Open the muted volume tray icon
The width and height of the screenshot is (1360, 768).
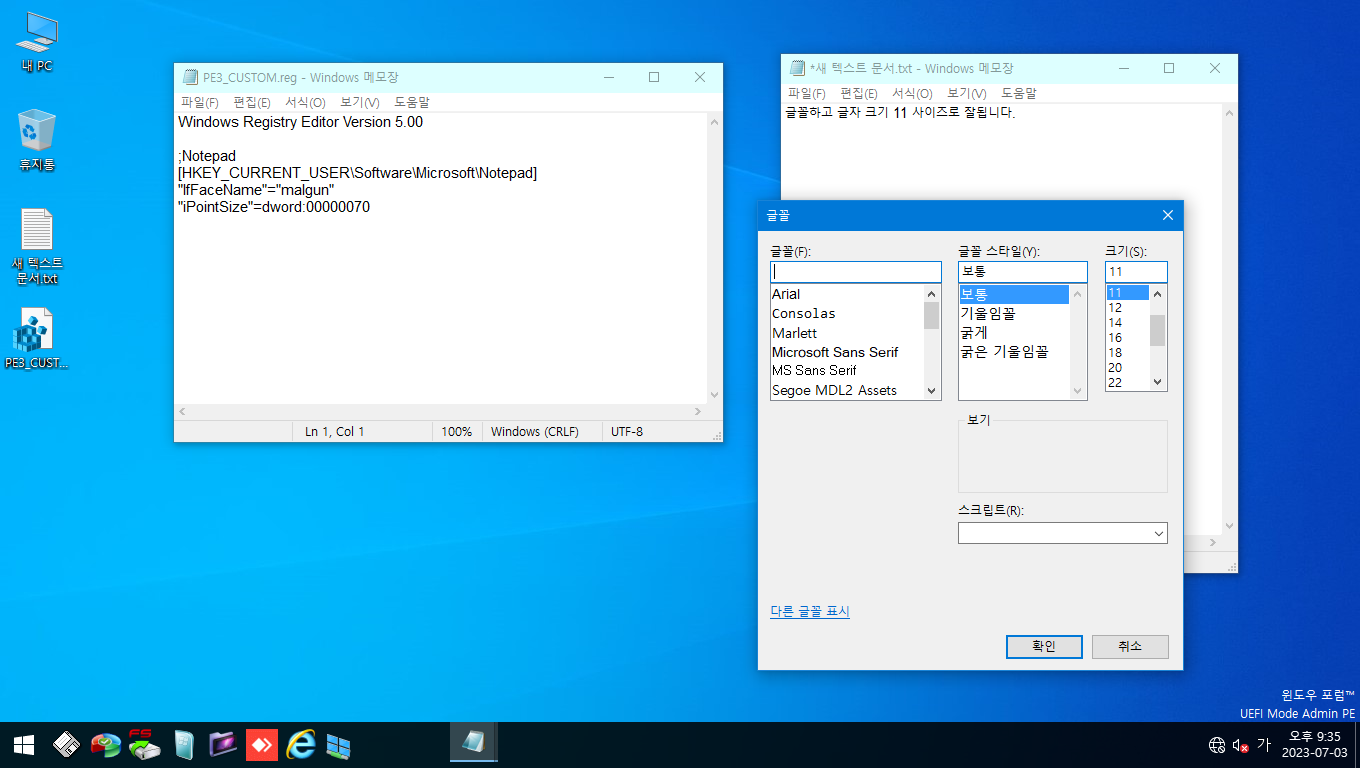(1240, 745)
